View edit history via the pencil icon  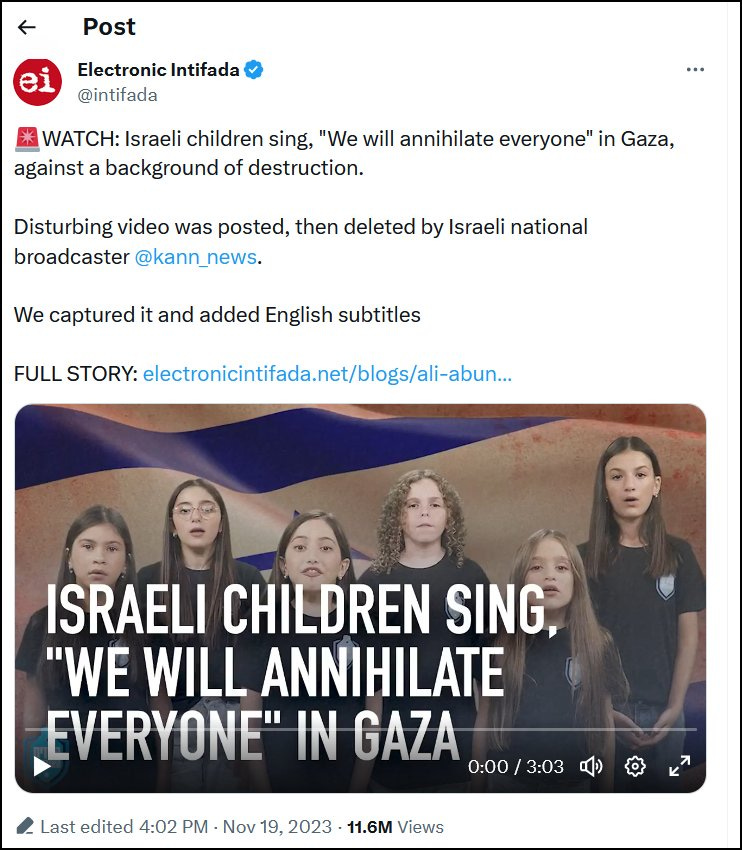25,826
